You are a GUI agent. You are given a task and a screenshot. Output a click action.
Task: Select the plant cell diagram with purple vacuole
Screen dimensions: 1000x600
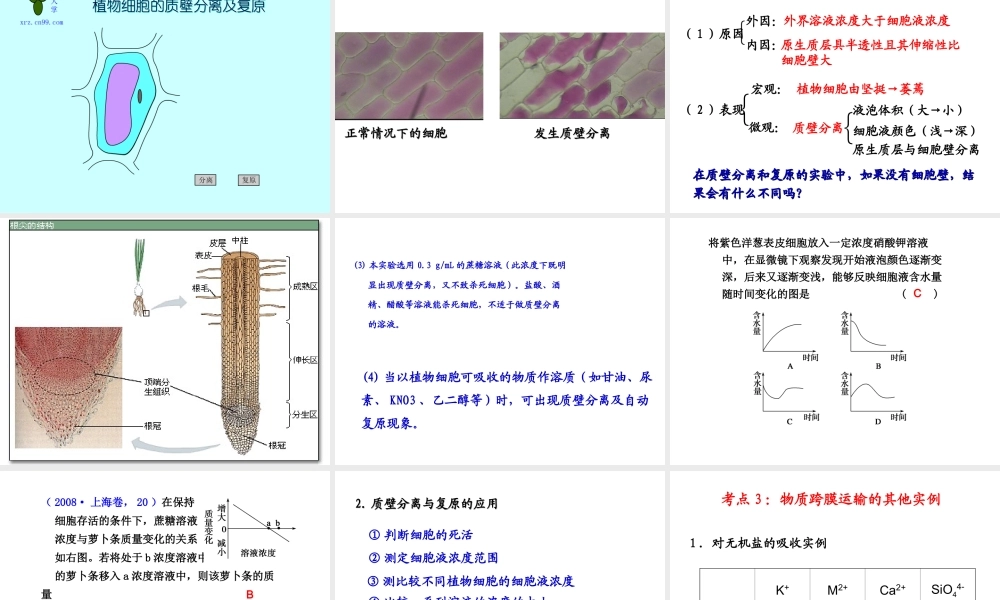[125, 99]
